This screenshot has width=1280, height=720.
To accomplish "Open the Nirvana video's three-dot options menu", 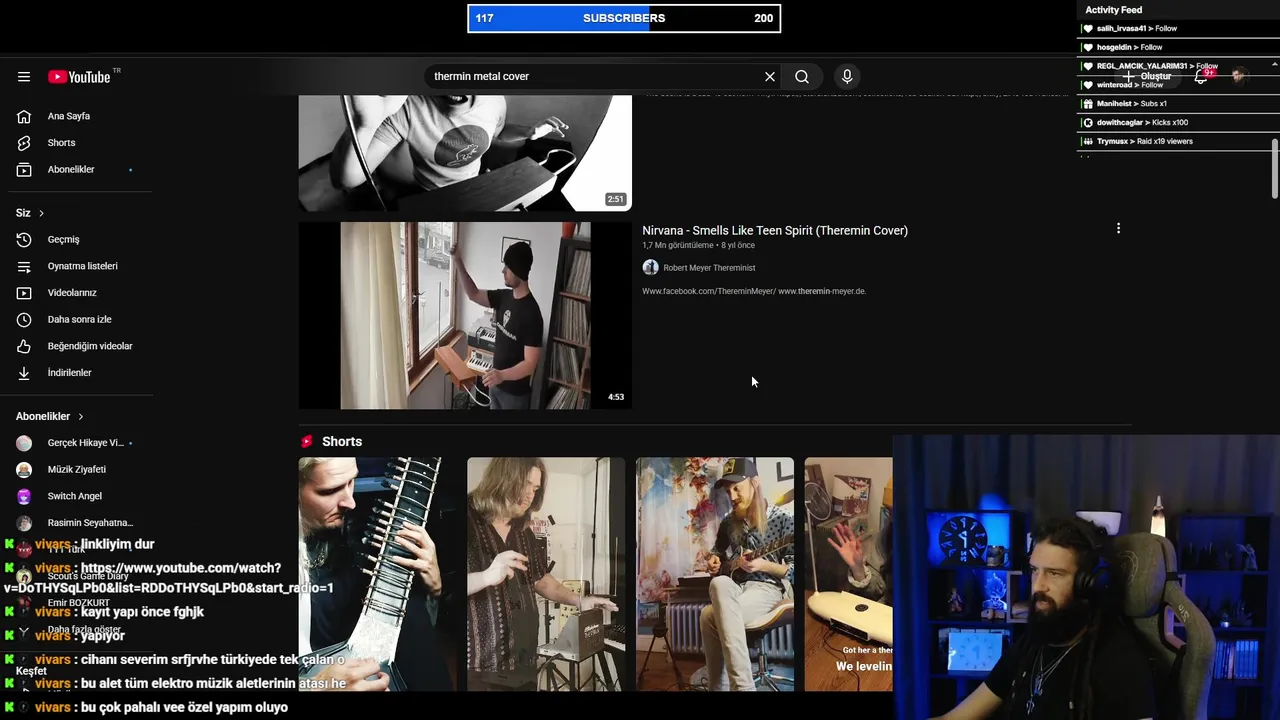I will coord(1118,229).
